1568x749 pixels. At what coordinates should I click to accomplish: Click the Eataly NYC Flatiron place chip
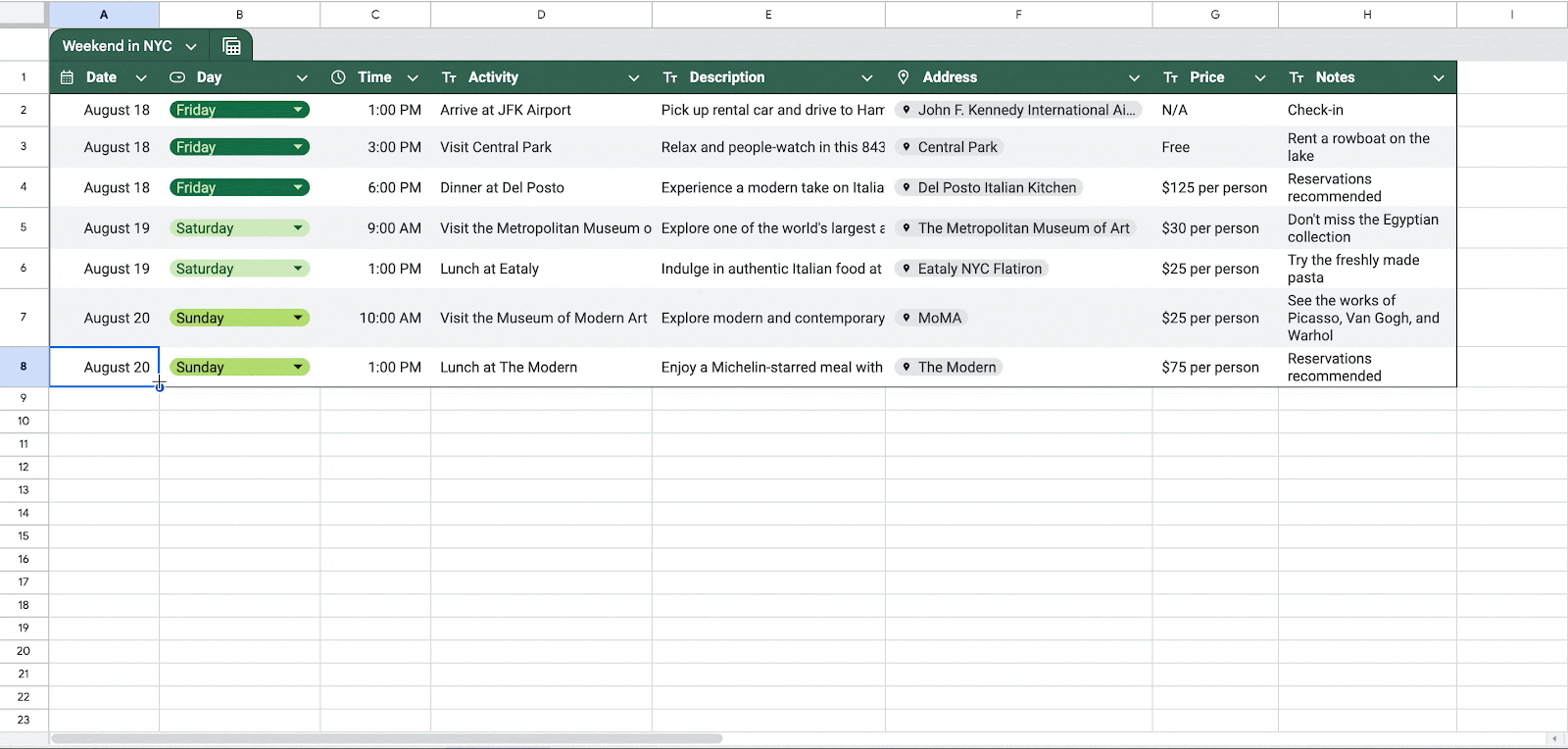click(x=971, y=269)
